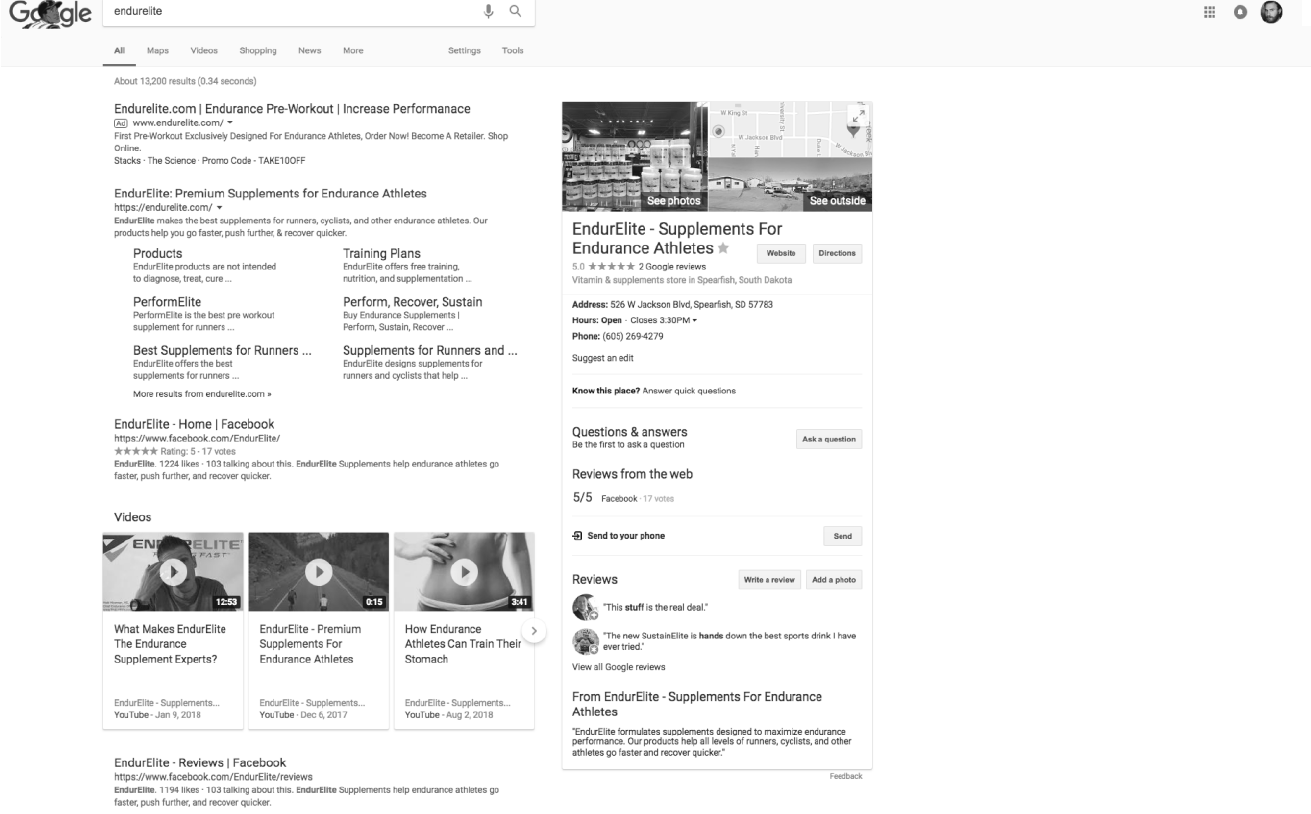This screenshot has width=1311, height=814.
Task: Open EndurElite - Home Facebook result
Action: point(194,424)
